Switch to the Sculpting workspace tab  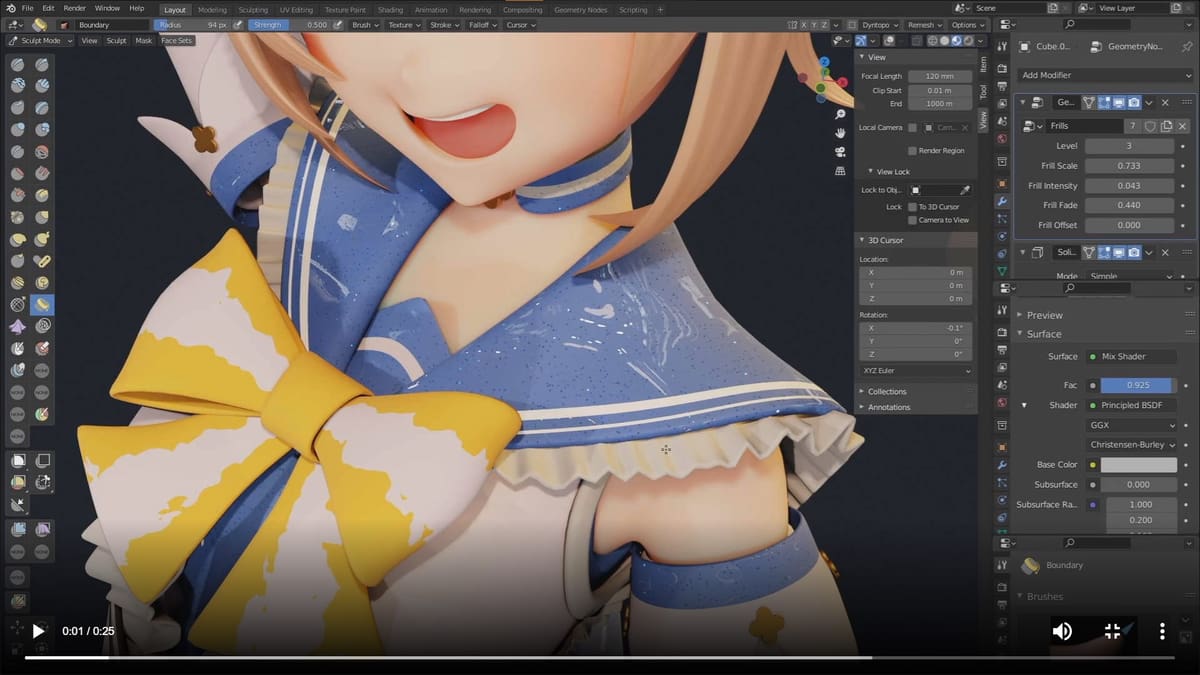[253, 9]
